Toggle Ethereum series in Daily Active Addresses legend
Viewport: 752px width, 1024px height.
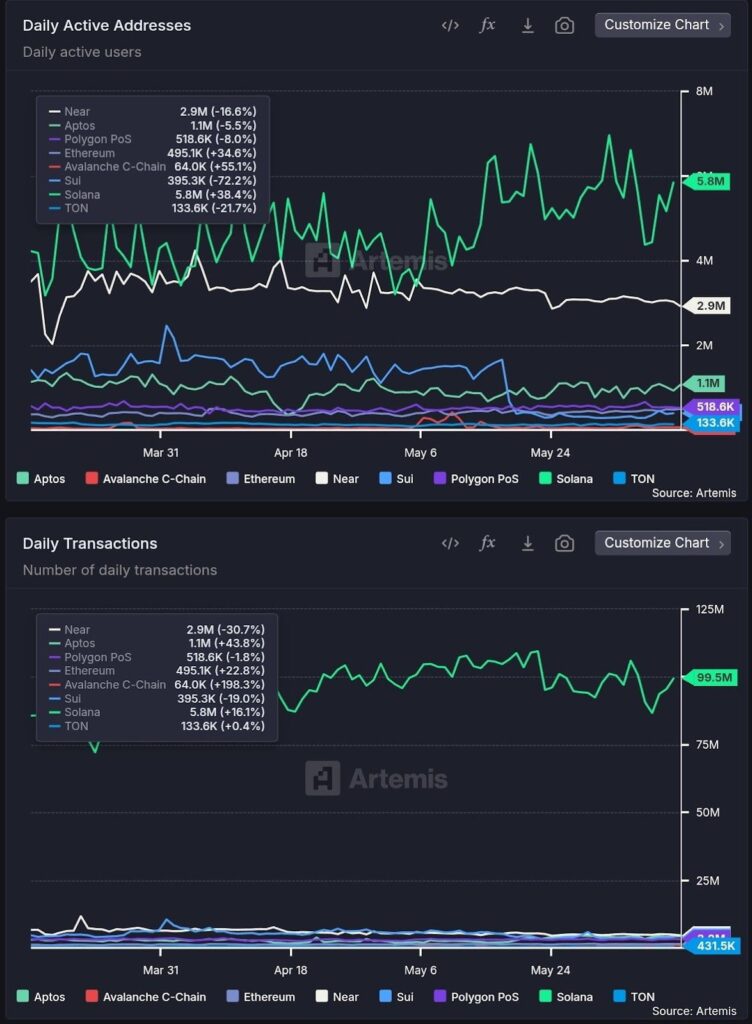260,479
